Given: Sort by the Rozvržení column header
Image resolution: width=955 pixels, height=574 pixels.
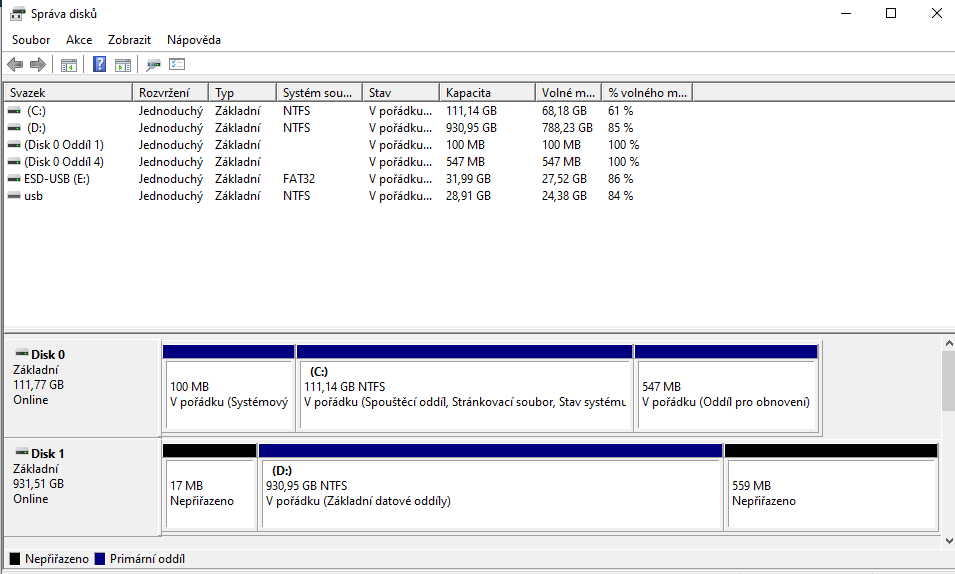Looking at the screenshot, I should point(170,93).
